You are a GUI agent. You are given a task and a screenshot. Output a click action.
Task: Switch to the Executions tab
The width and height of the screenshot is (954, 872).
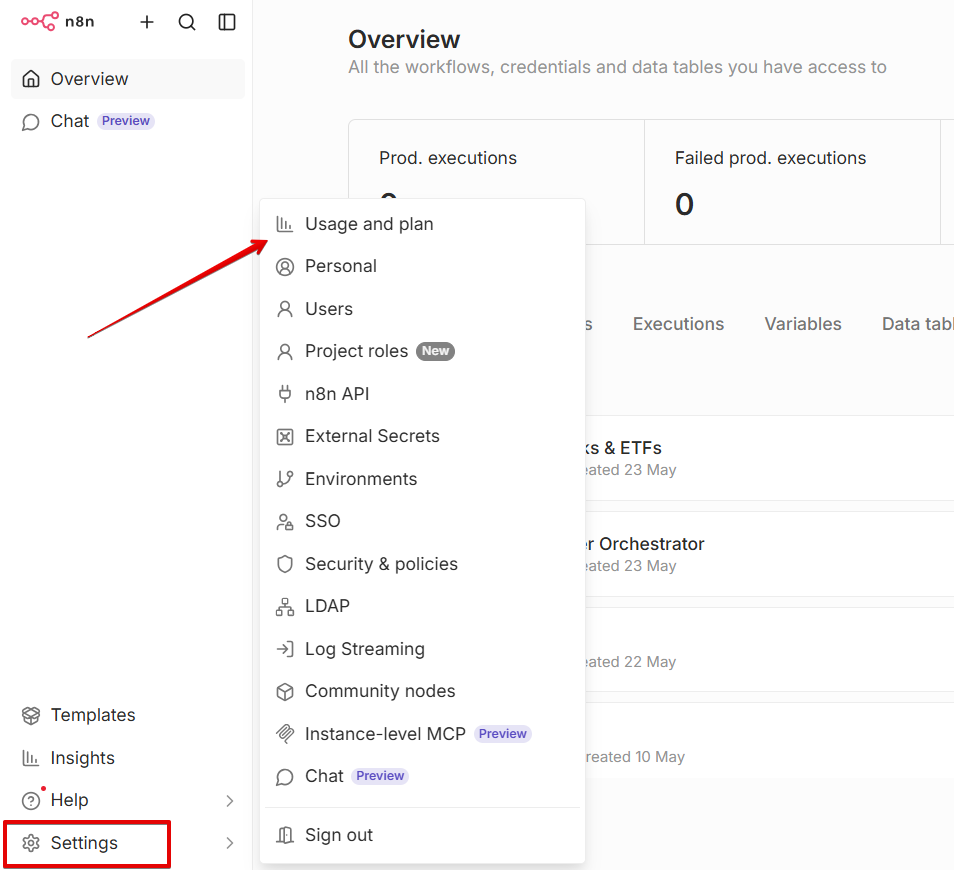(x=678, y=324)
